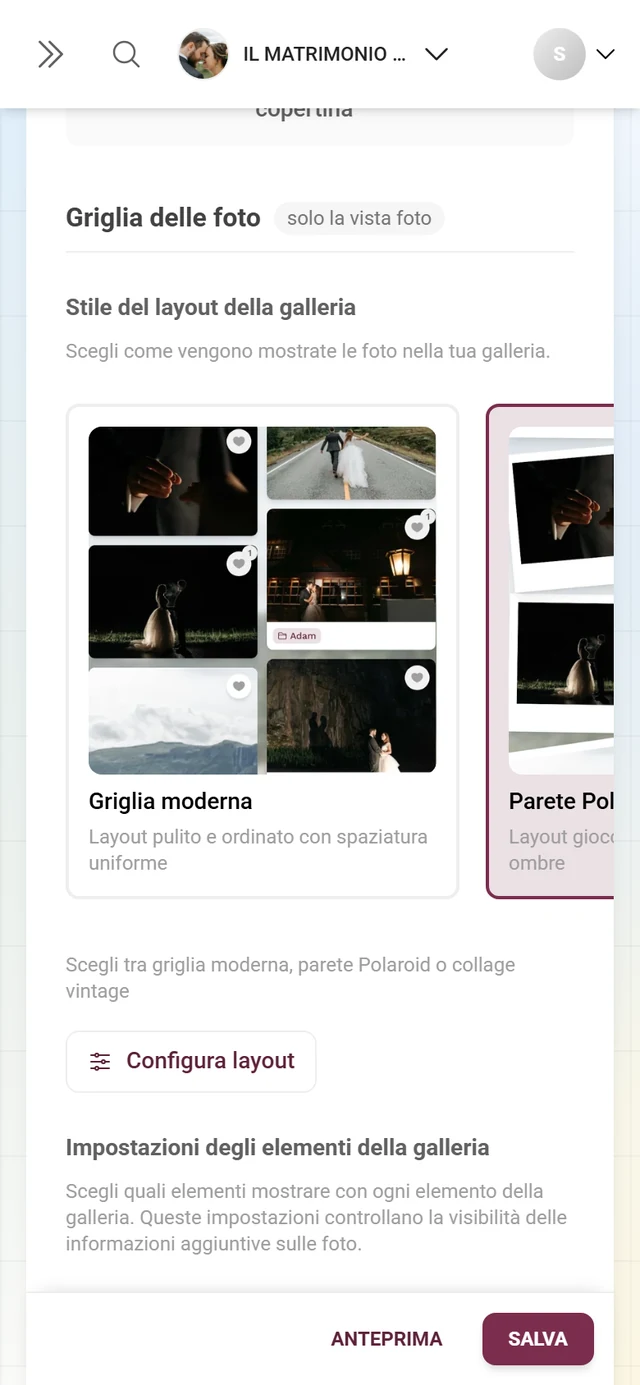Viewport: 640px width, 1385px height.
Task: Select the Parete Polaroid layout card
Action: [550, 651]
